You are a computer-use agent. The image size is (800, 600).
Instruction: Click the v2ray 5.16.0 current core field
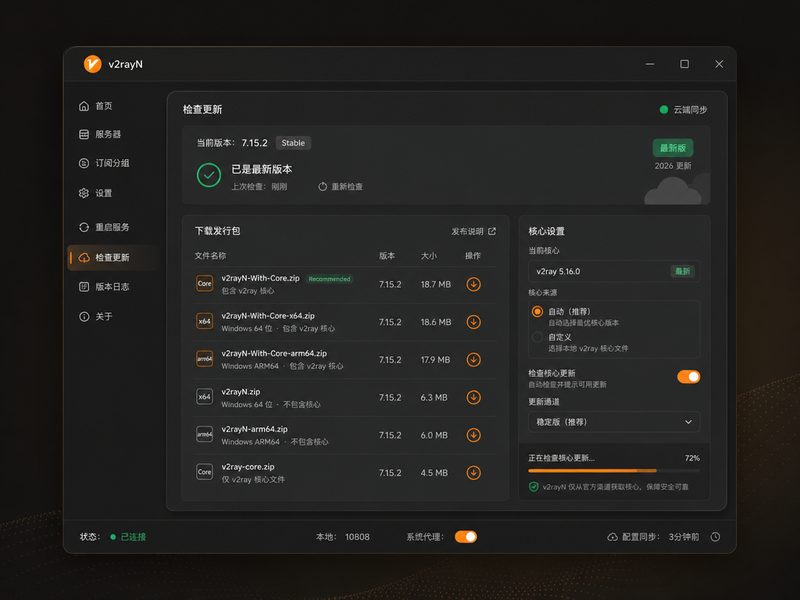pos(614,271)
